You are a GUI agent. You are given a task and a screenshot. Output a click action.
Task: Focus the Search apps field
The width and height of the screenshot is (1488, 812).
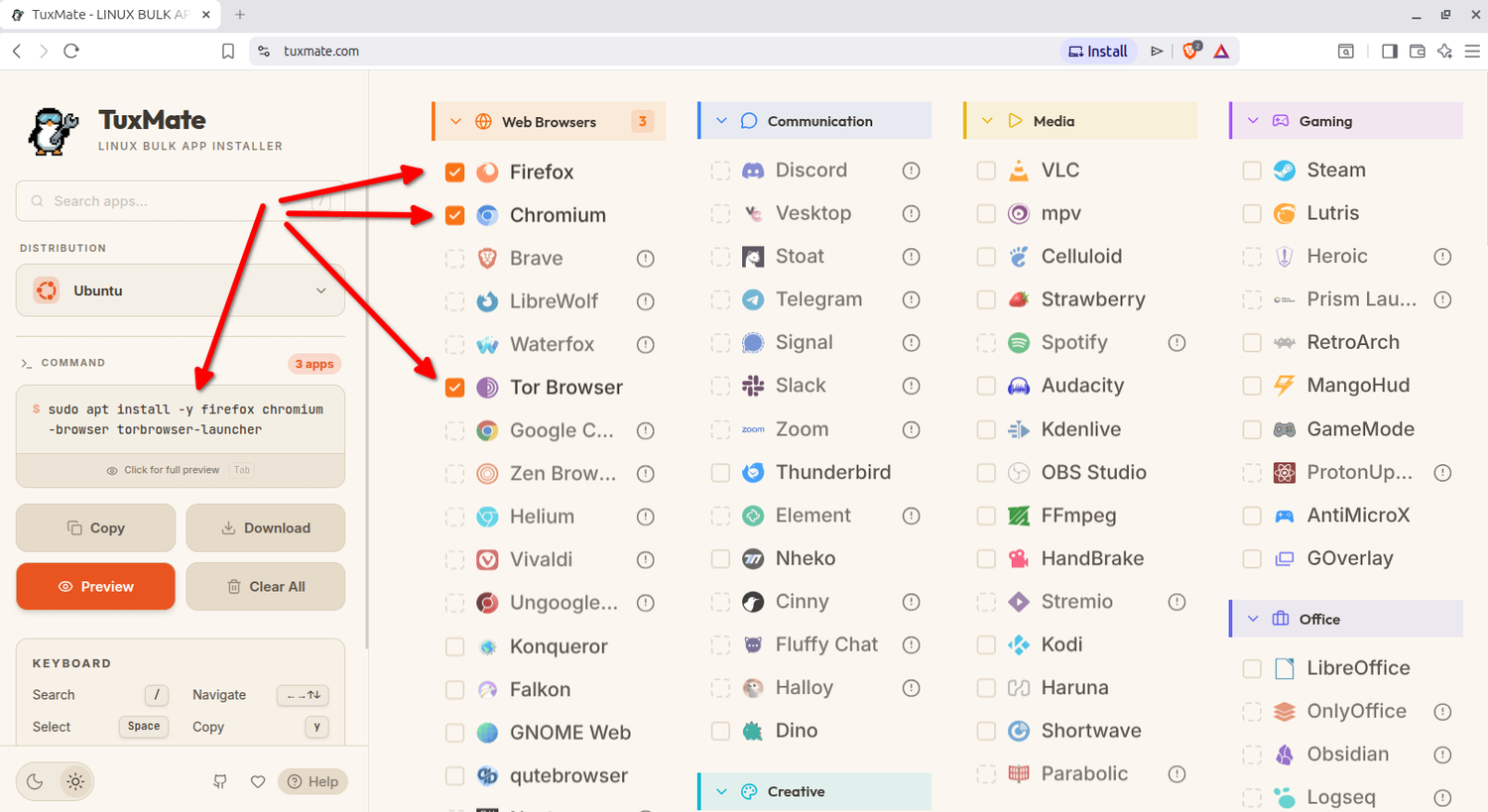pos(181,201)
